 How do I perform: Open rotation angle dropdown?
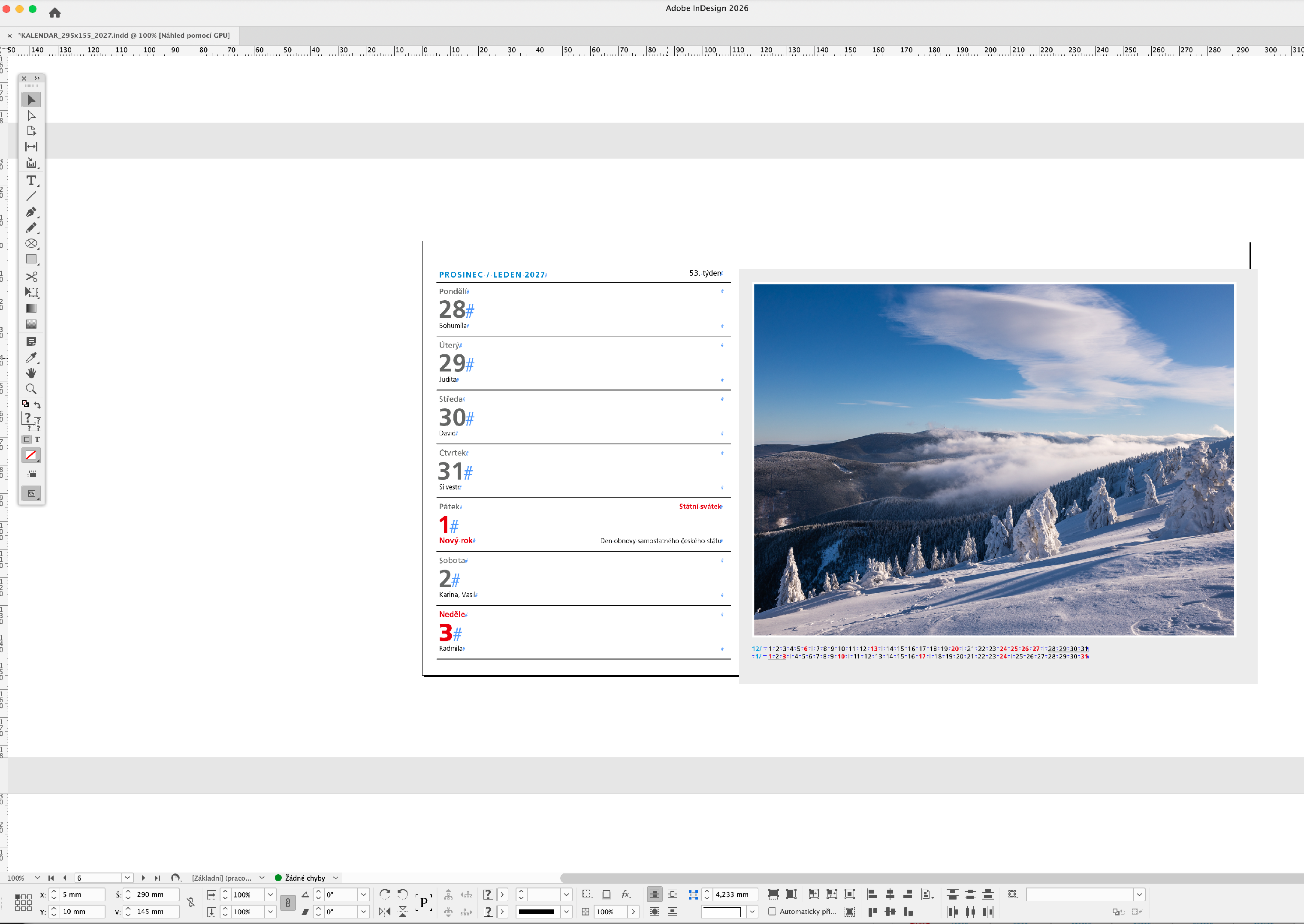tap(364, 894)
